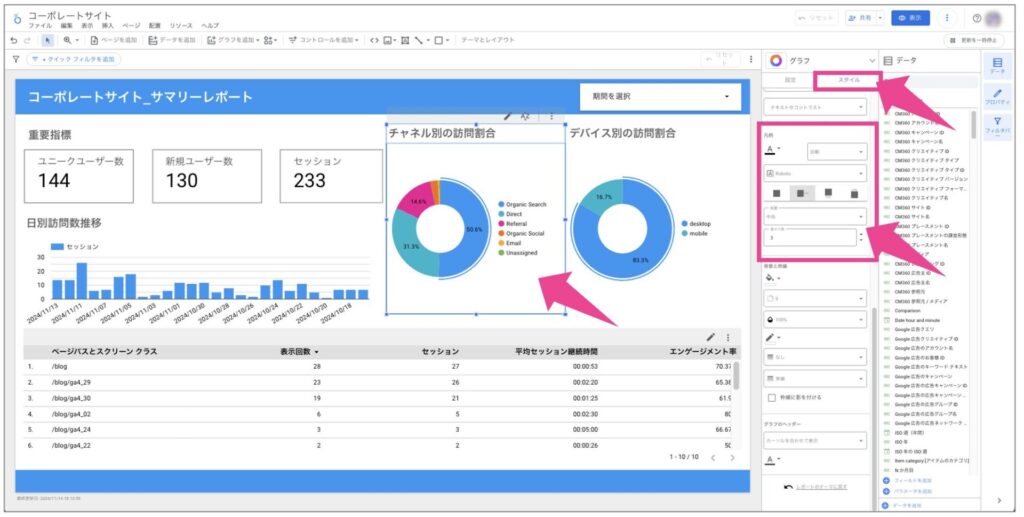Open the legend font size dropdown
The image size is (1024, 517).
(x=837, y=151)
